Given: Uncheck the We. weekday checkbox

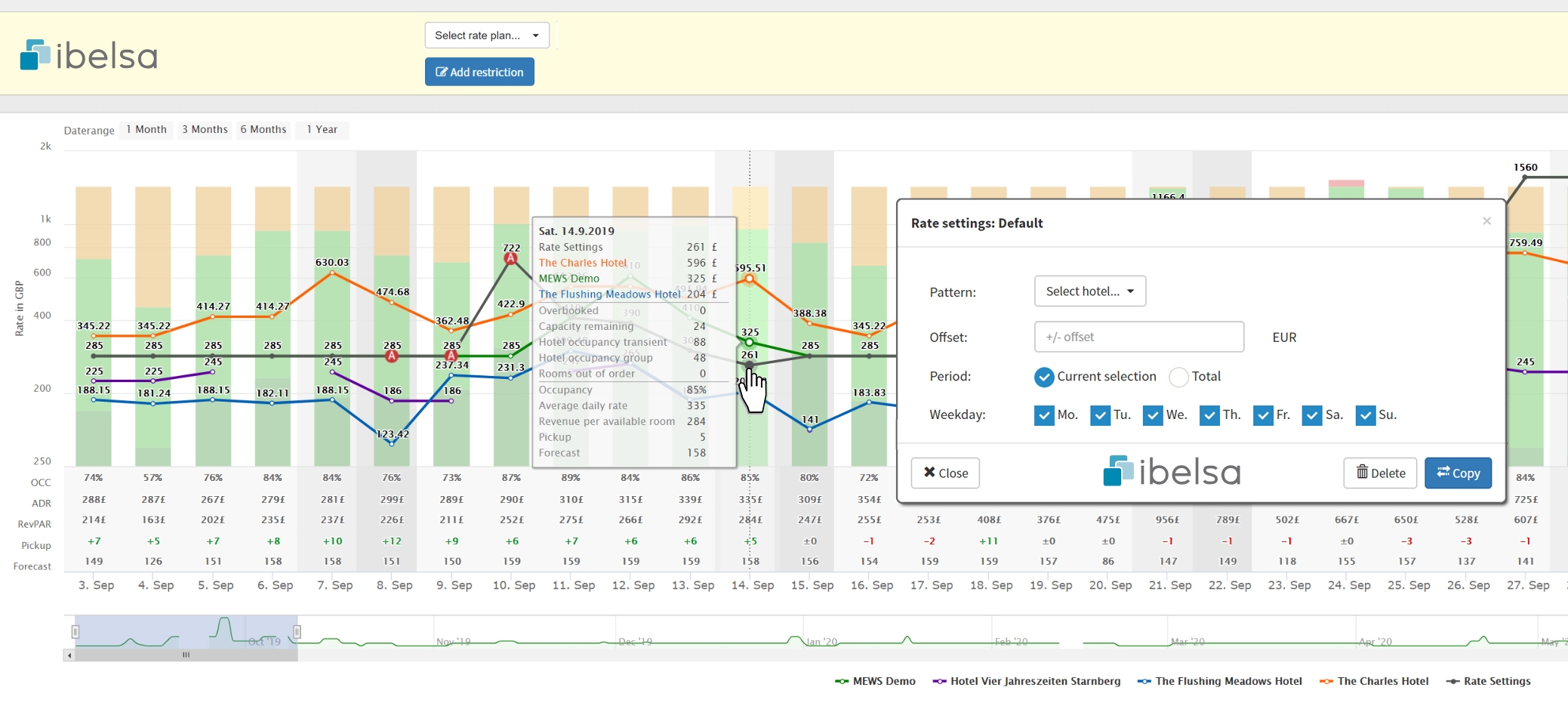Looking at the screenshot, I should click(x=1153, y=415).
